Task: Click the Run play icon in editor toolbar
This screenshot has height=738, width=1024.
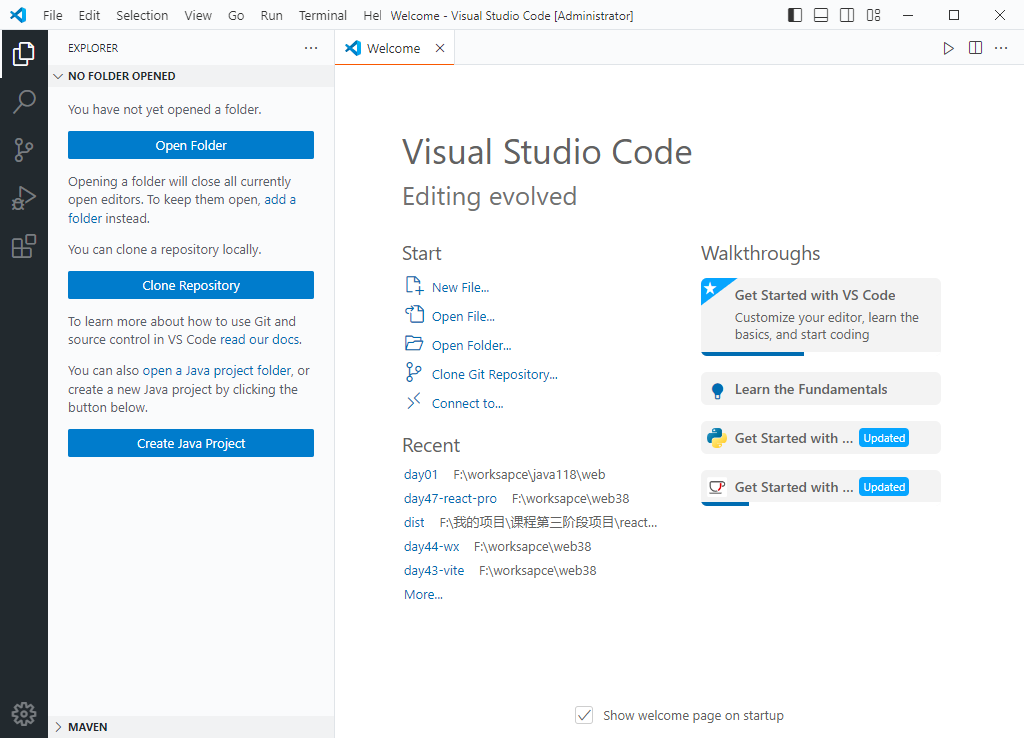Action: (x=948, y=48)
